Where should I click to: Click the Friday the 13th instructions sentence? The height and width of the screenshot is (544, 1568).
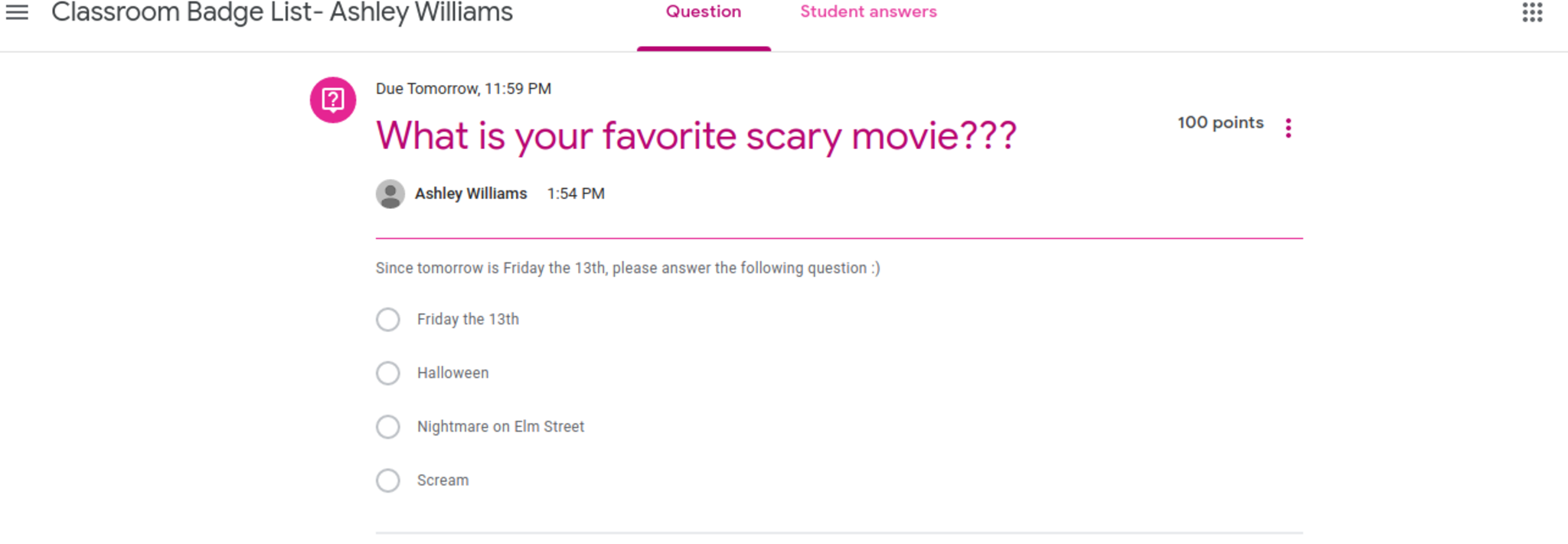point(628,268)
